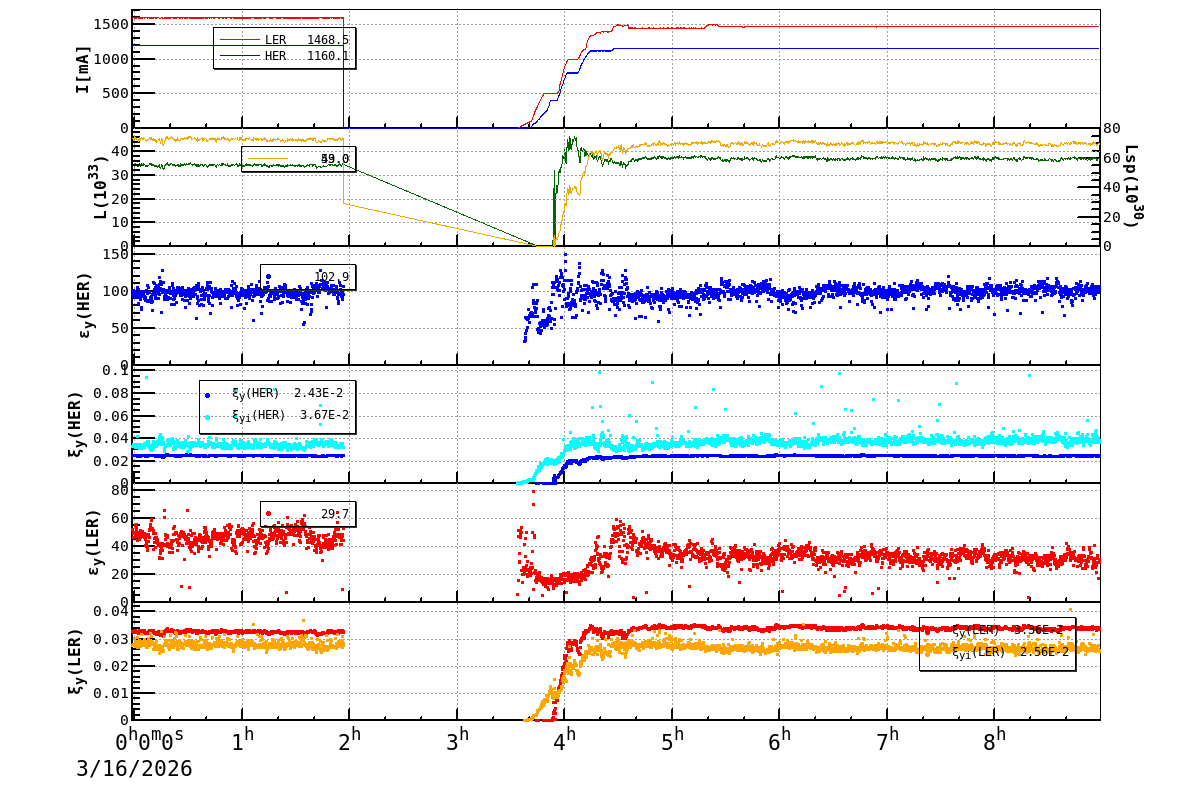Viewport: 1200px width, 798px height.
Task: Click the red LER line sample in legend
Action: click(x=239, y=40)
